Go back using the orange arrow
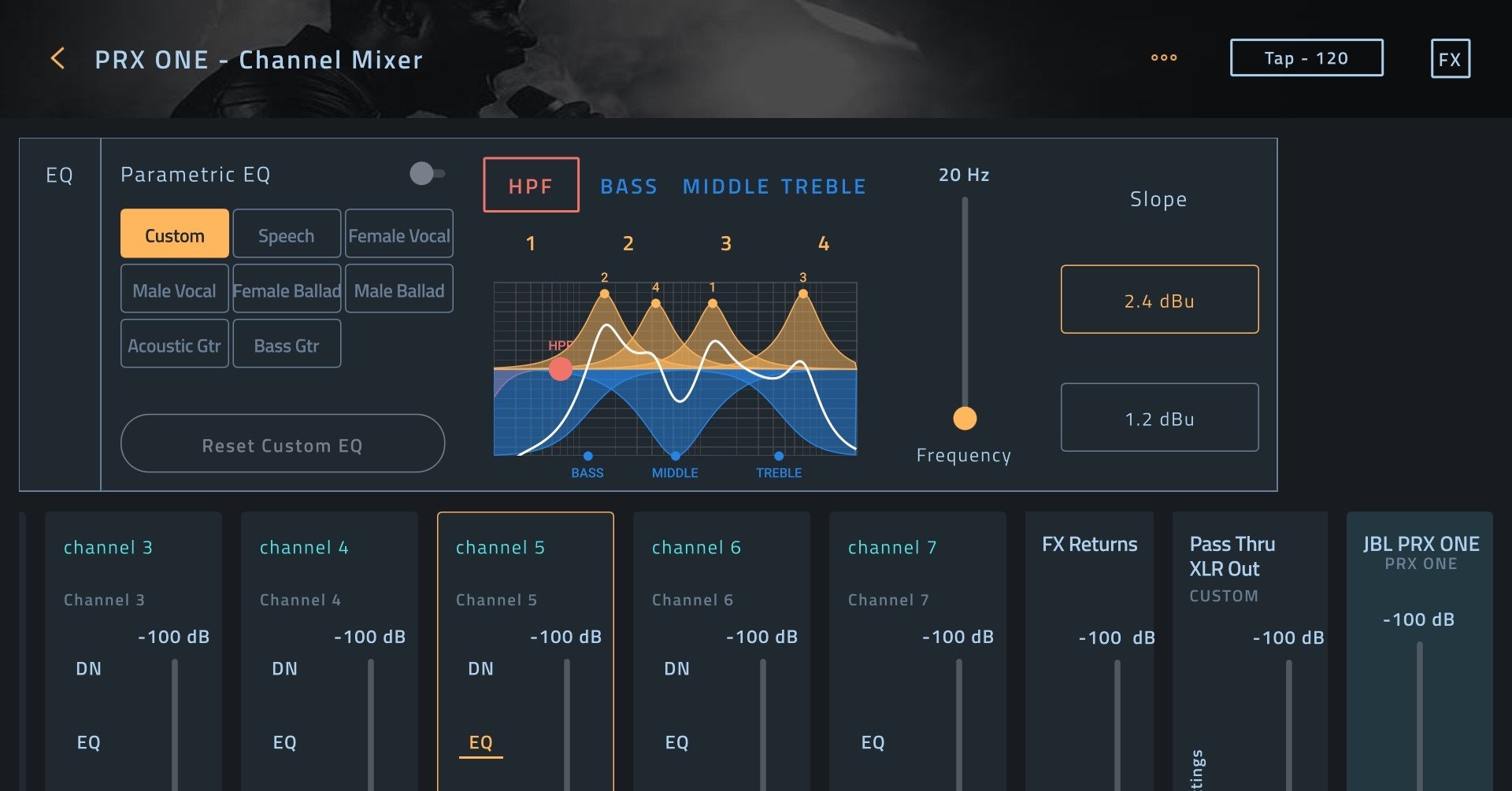The width and height of the screenshot is (1512, 791). 57,58
